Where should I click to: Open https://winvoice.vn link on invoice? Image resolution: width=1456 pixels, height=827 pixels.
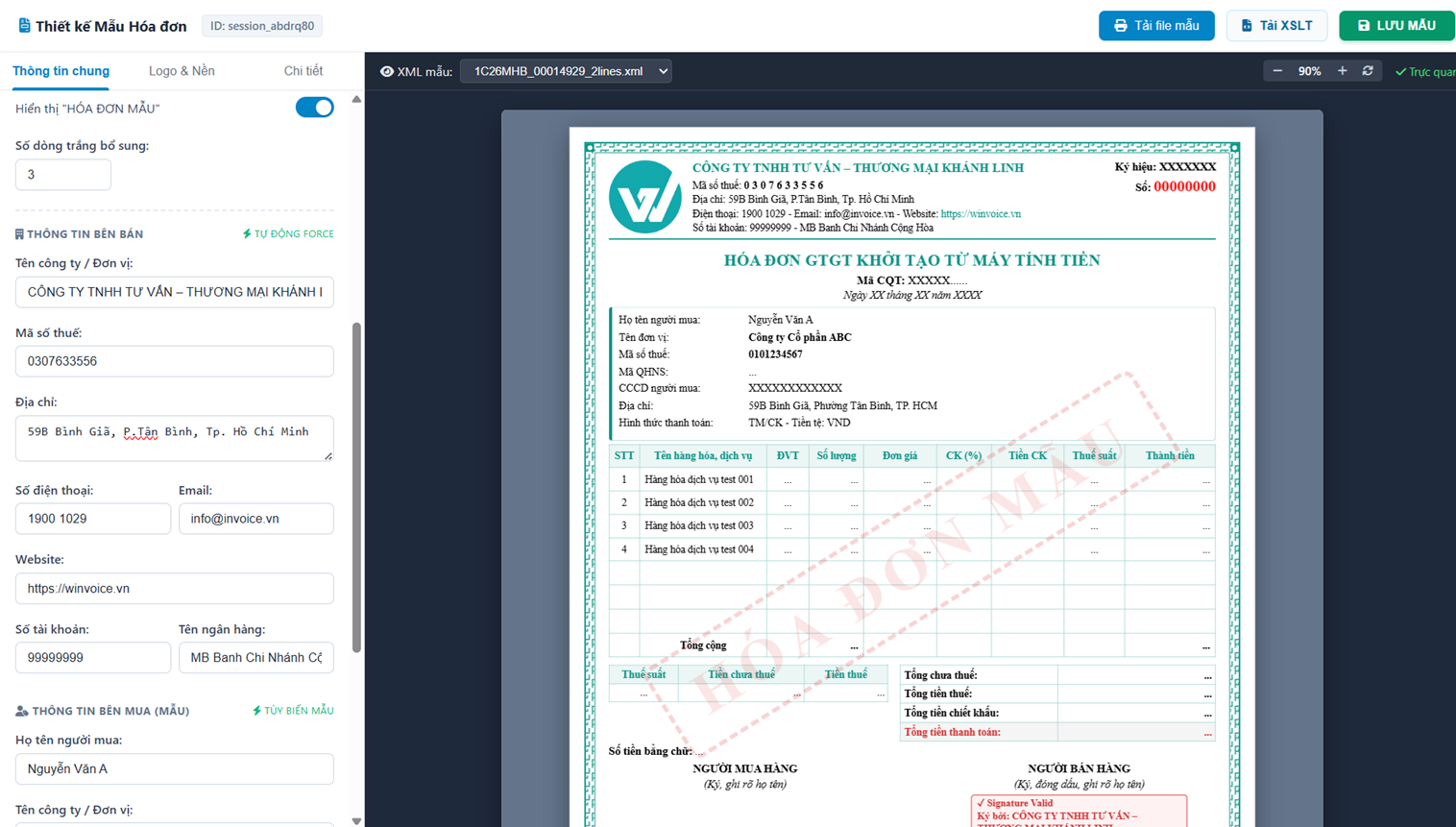pyautogui.click(x=981, y=214)
